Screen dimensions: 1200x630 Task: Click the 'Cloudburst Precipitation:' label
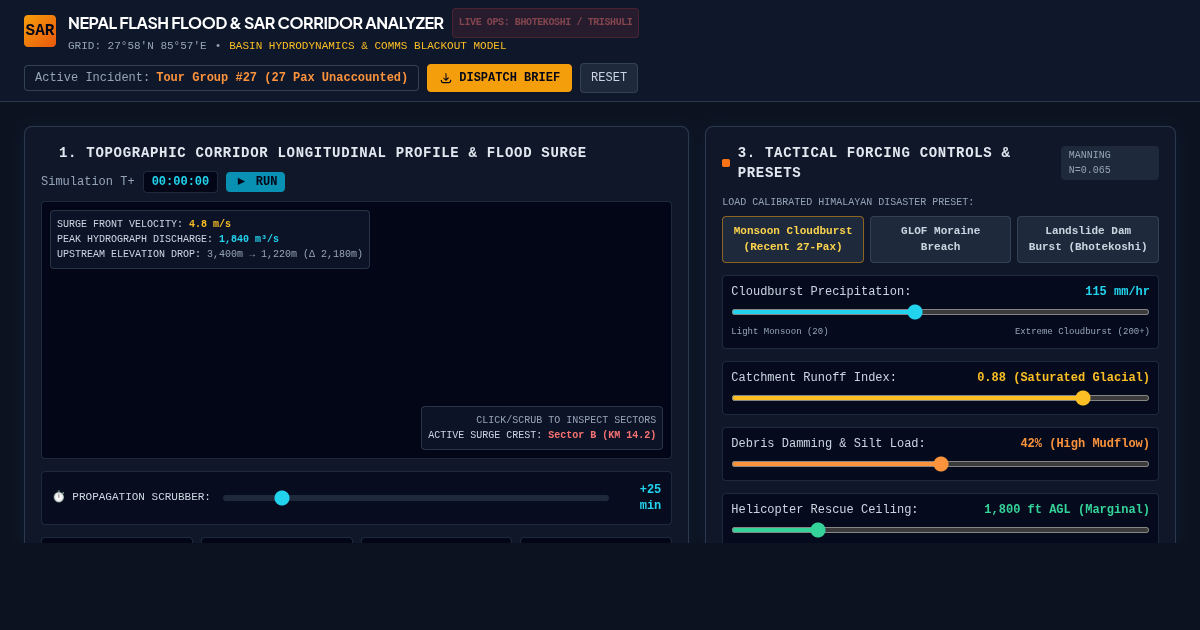[x=821, y=292]
